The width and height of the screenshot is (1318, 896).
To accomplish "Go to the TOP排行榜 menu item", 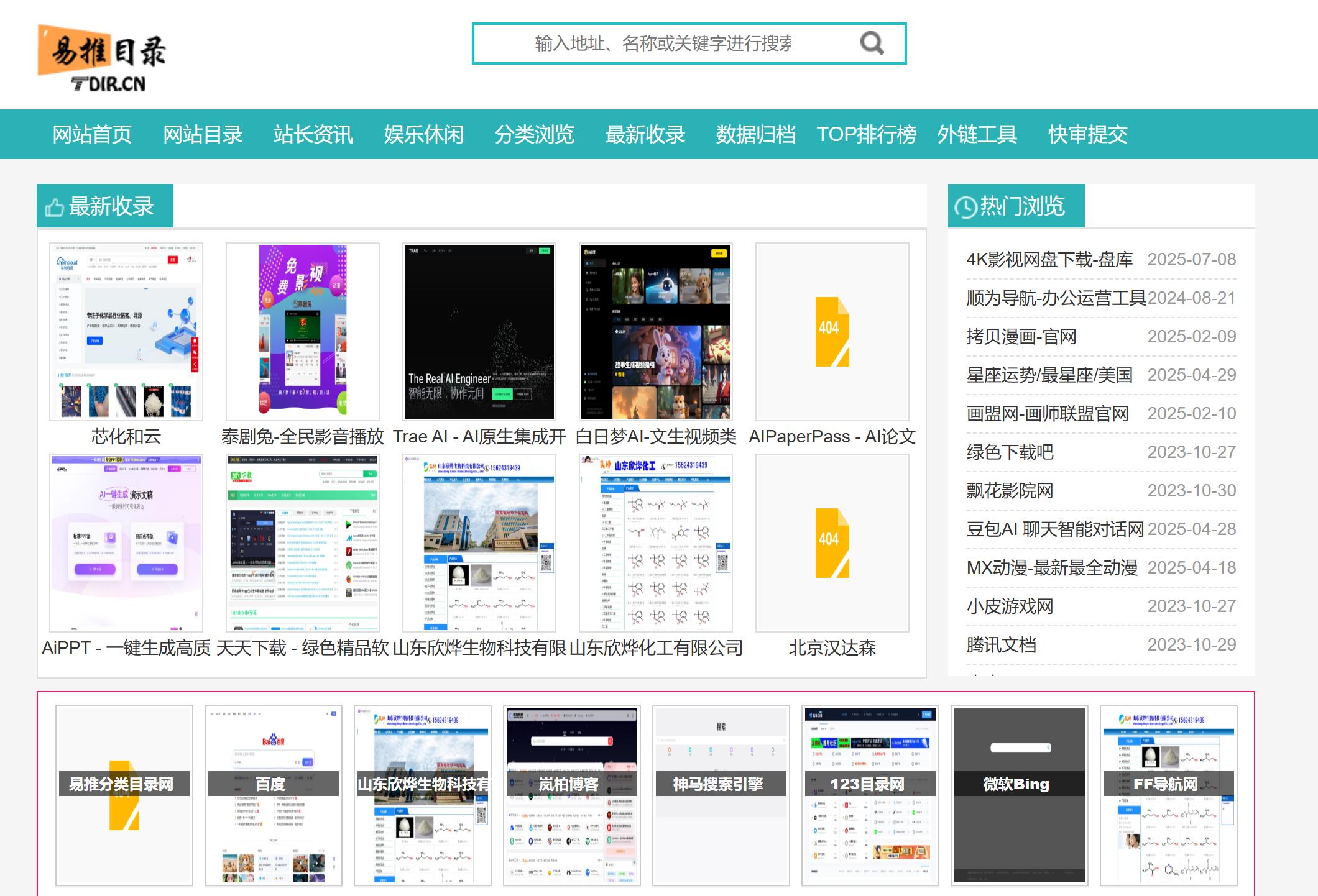I will [x=866, y=134].
